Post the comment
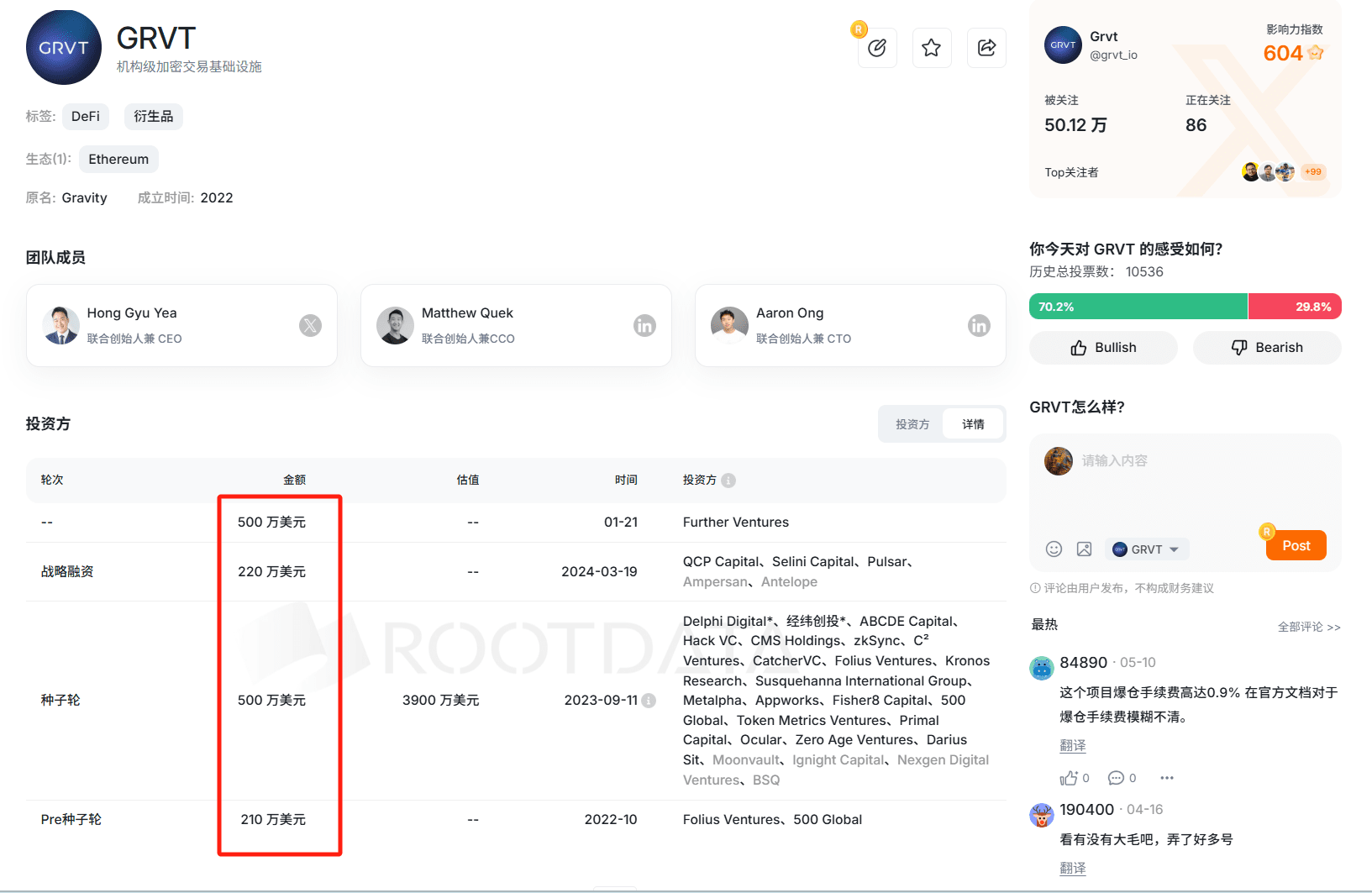 coord(1296,545)
